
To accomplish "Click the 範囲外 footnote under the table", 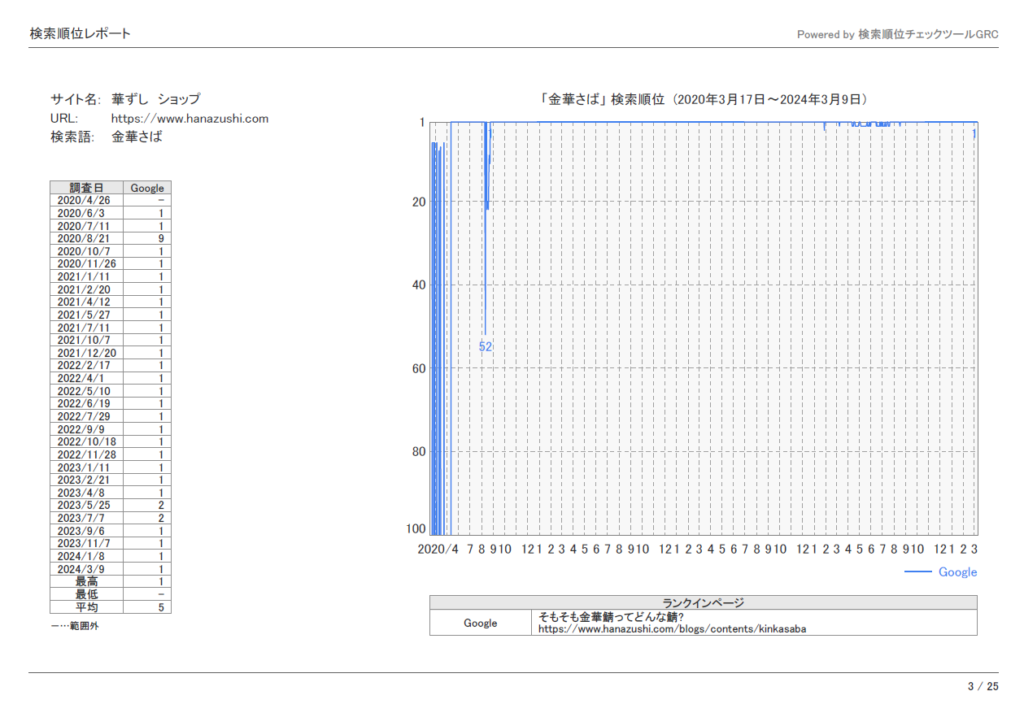I will [74, 626].
